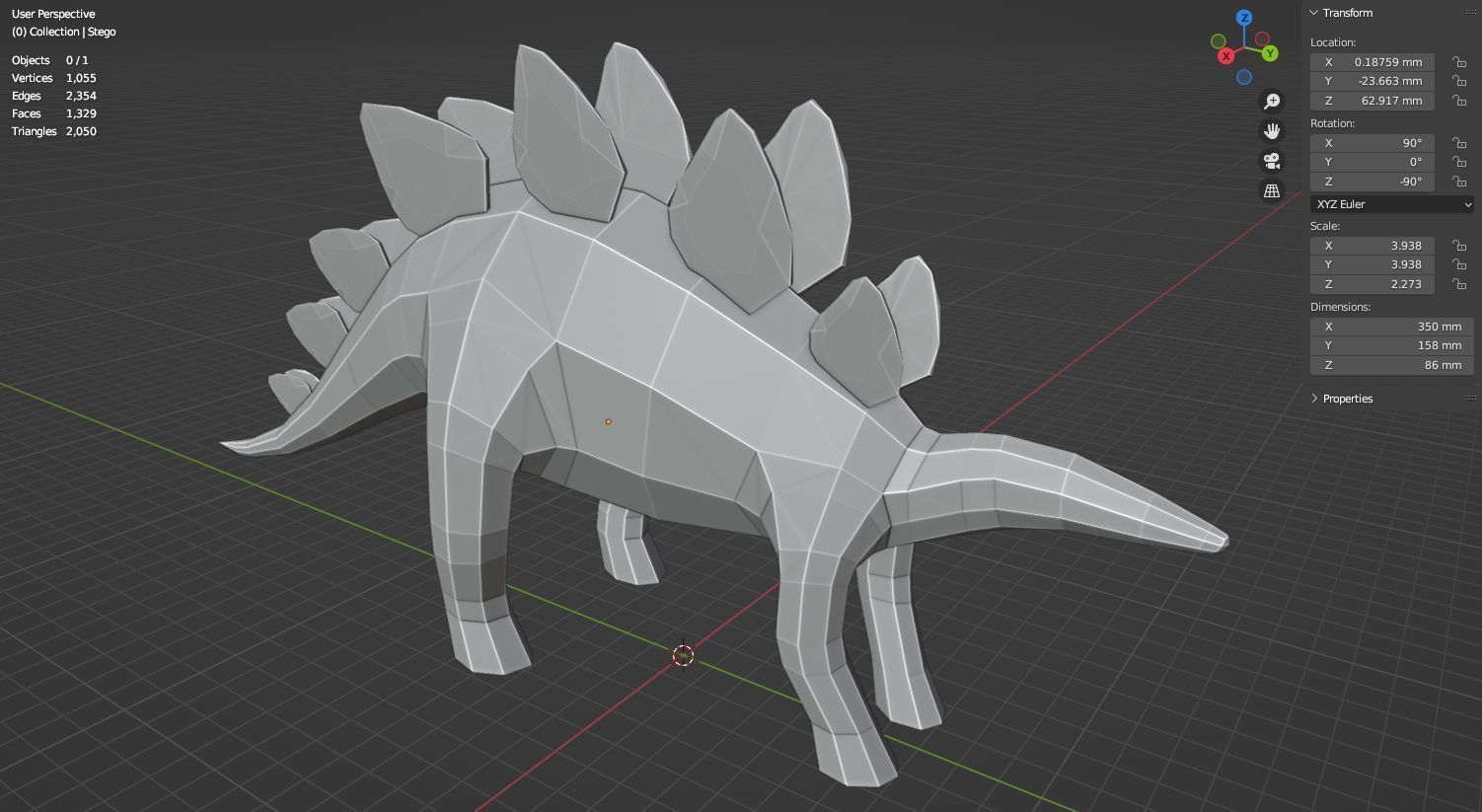Click the Location Y field -23.663 mm
This screenshot has width=1482, height=812.
pos(1371,81)
